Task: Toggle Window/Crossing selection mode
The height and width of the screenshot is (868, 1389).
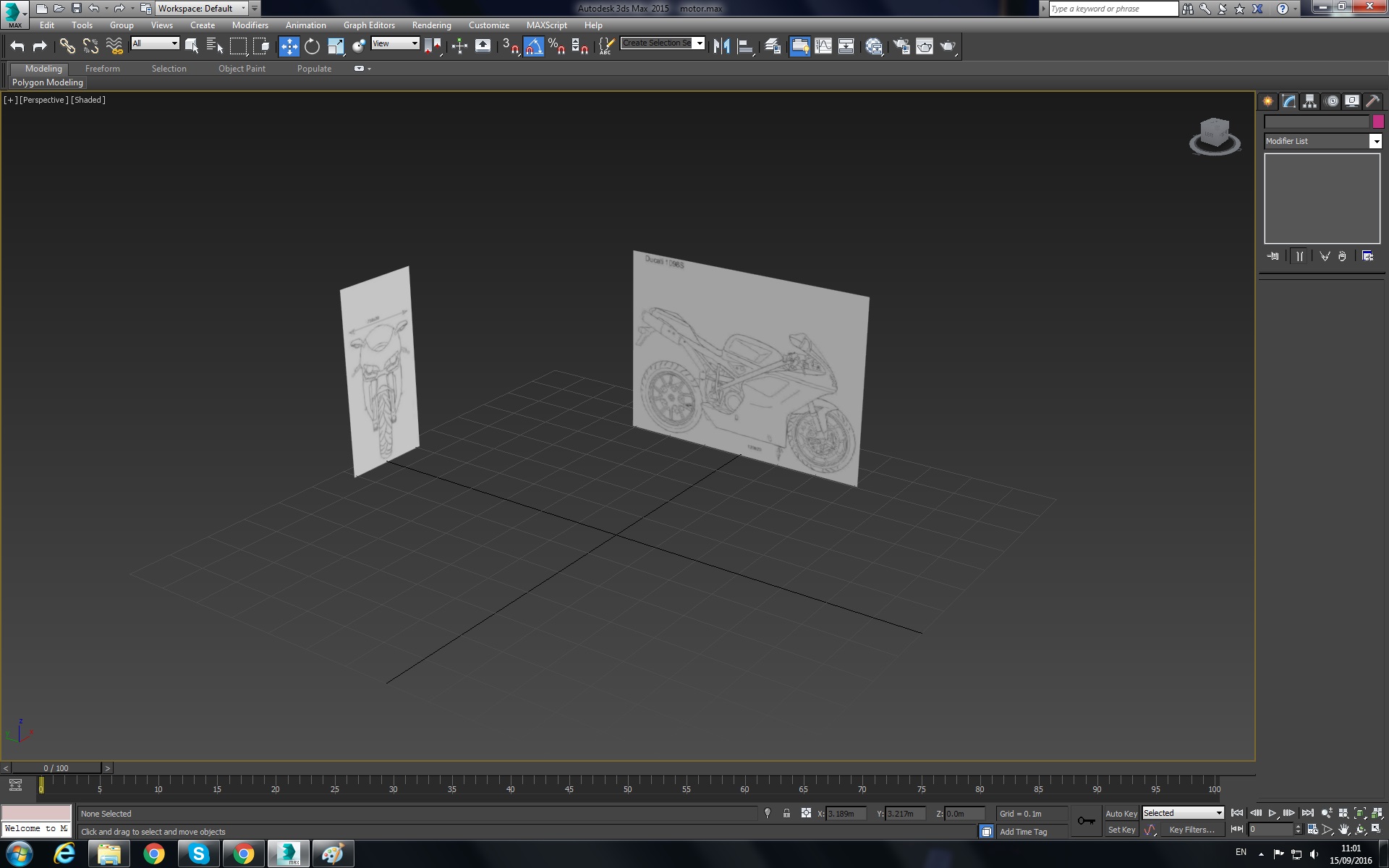Action: [x=261, y=46]
